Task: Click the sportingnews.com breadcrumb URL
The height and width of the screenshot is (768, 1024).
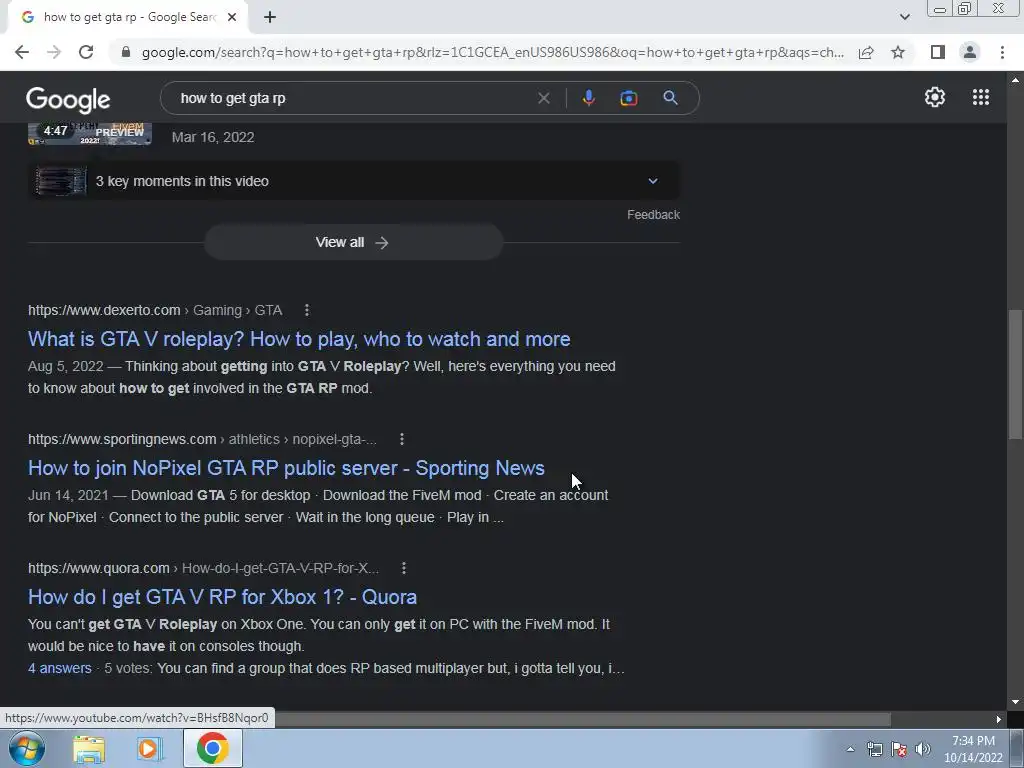Action: pos(202,440)
